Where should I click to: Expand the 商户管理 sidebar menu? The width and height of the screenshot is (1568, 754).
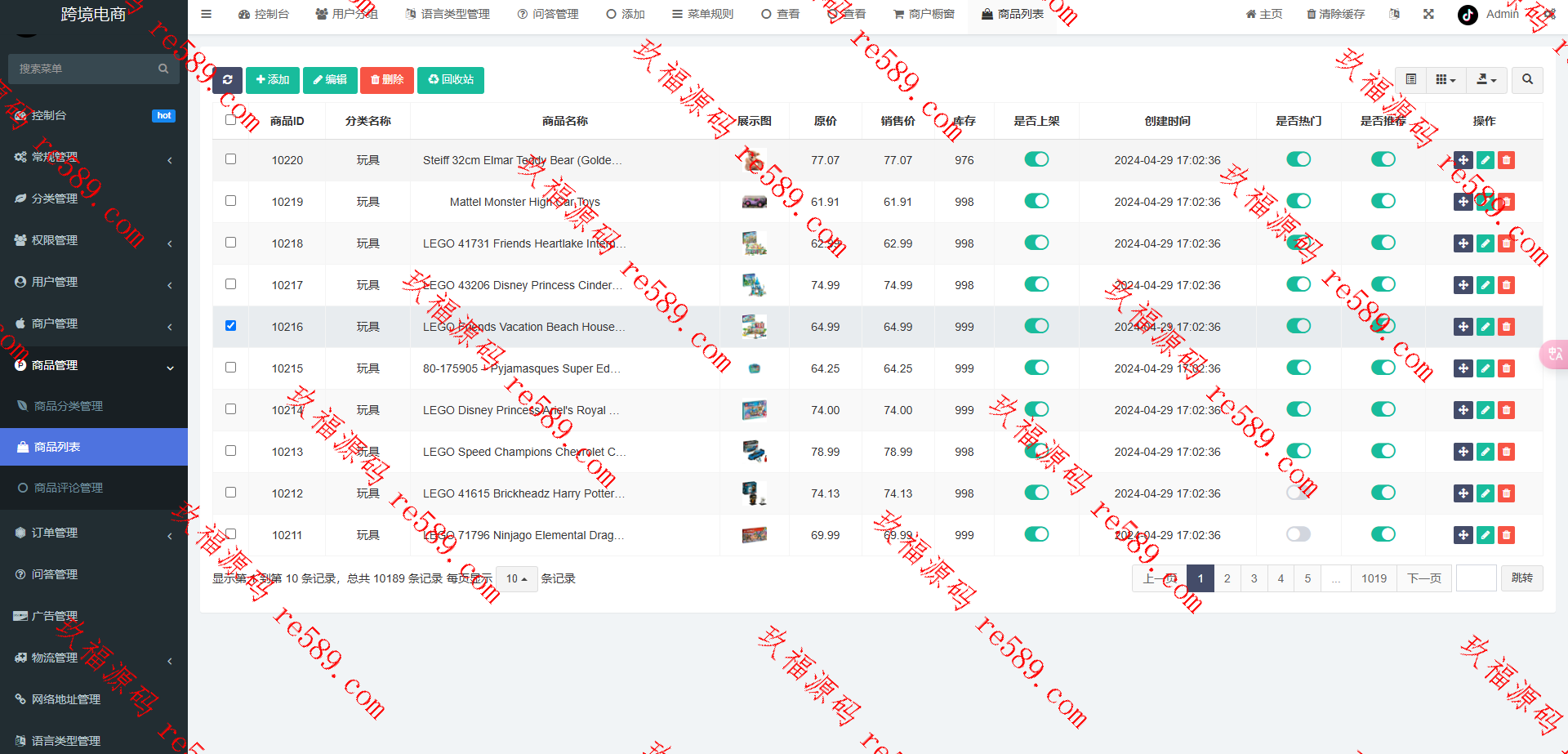(x=94, y=323)
